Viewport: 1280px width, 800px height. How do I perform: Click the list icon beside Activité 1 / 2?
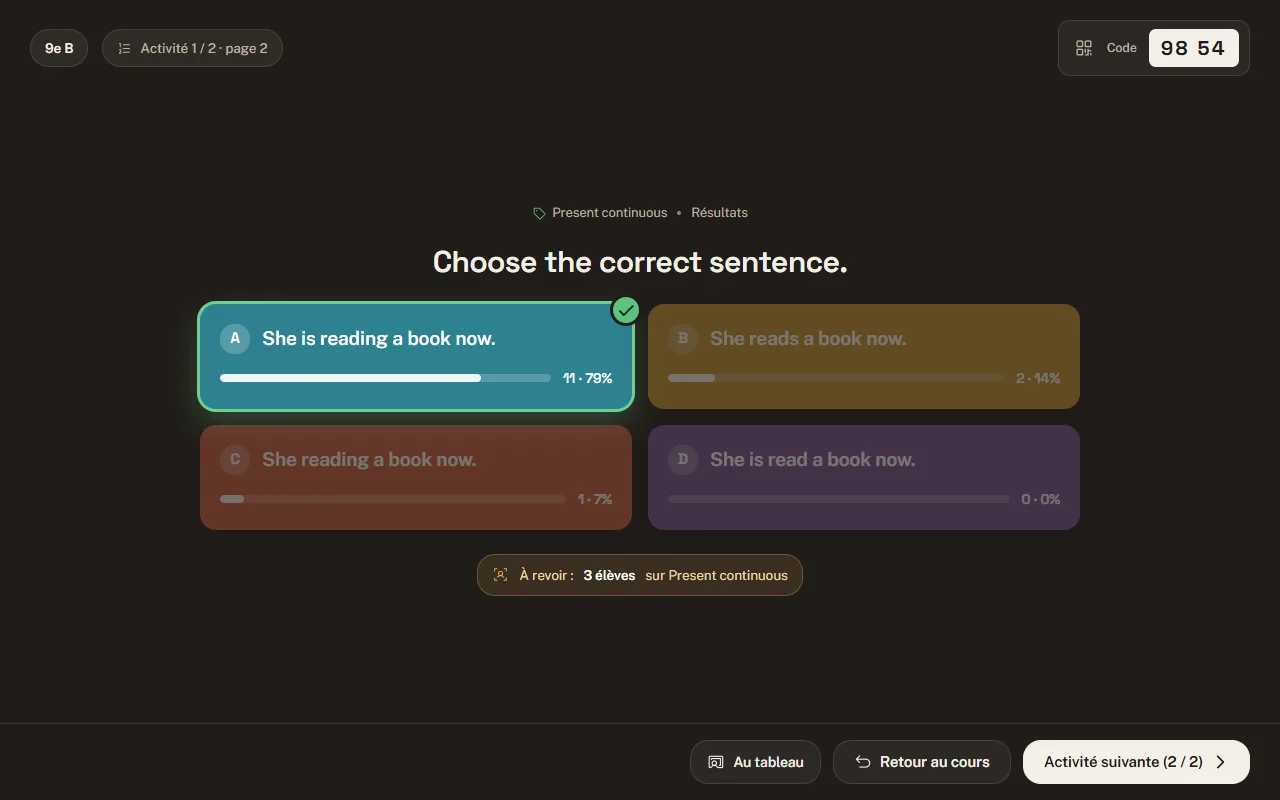124,48
